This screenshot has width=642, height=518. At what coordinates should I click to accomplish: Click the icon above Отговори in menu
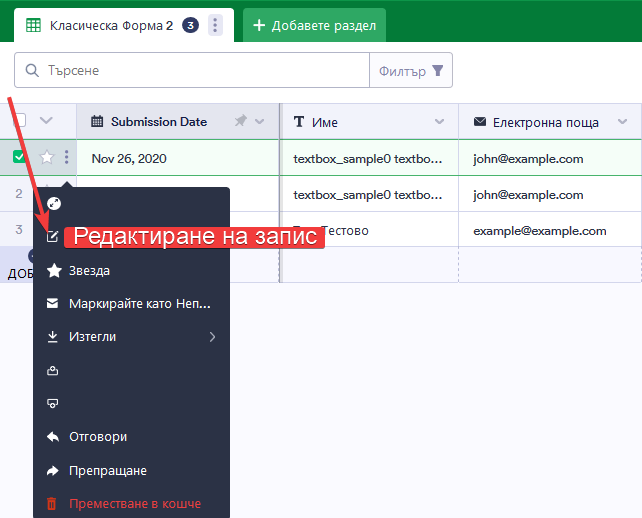pos(52,403)
